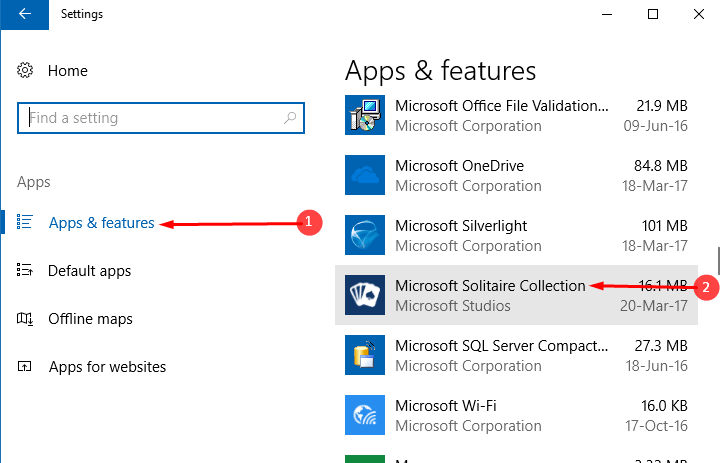This screenshot has height=463, width=721.
Task: Open Apps for websites page
Action: click(x=107, y=367)
